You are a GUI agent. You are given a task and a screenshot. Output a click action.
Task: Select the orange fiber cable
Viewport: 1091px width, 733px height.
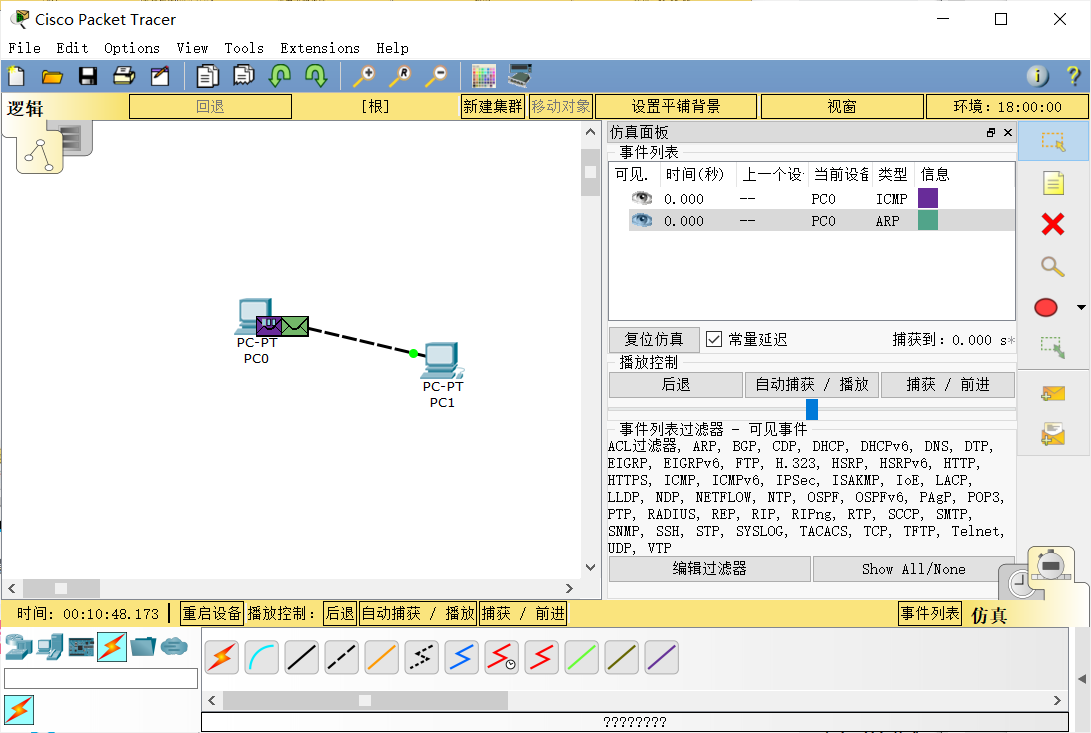click(x=382, y=657)
